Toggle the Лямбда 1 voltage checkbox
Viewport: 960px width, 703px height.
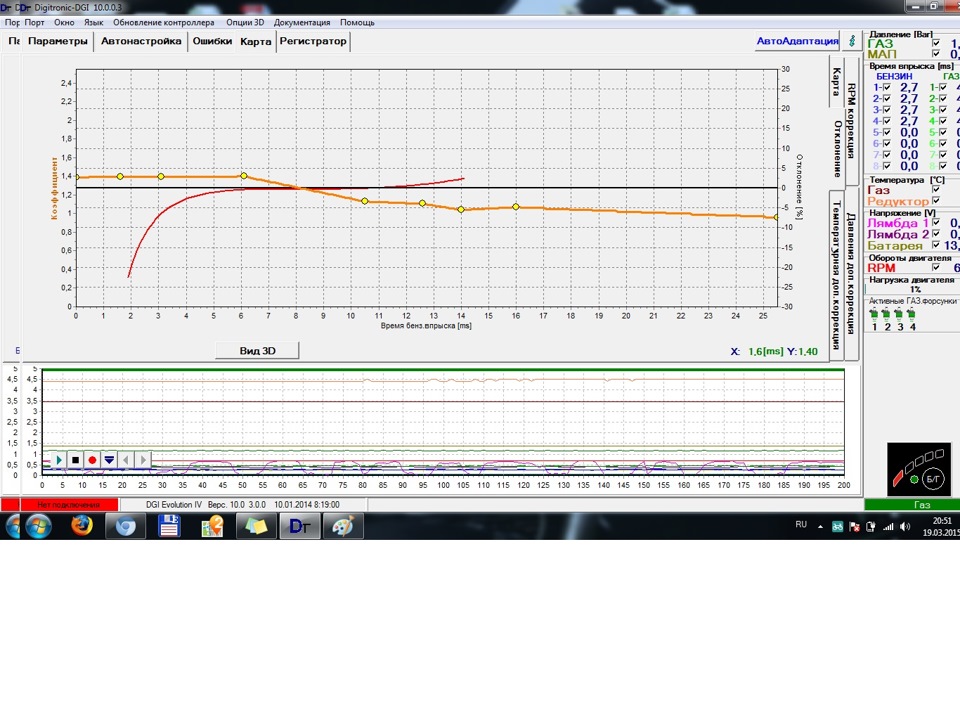pos(936,223)
